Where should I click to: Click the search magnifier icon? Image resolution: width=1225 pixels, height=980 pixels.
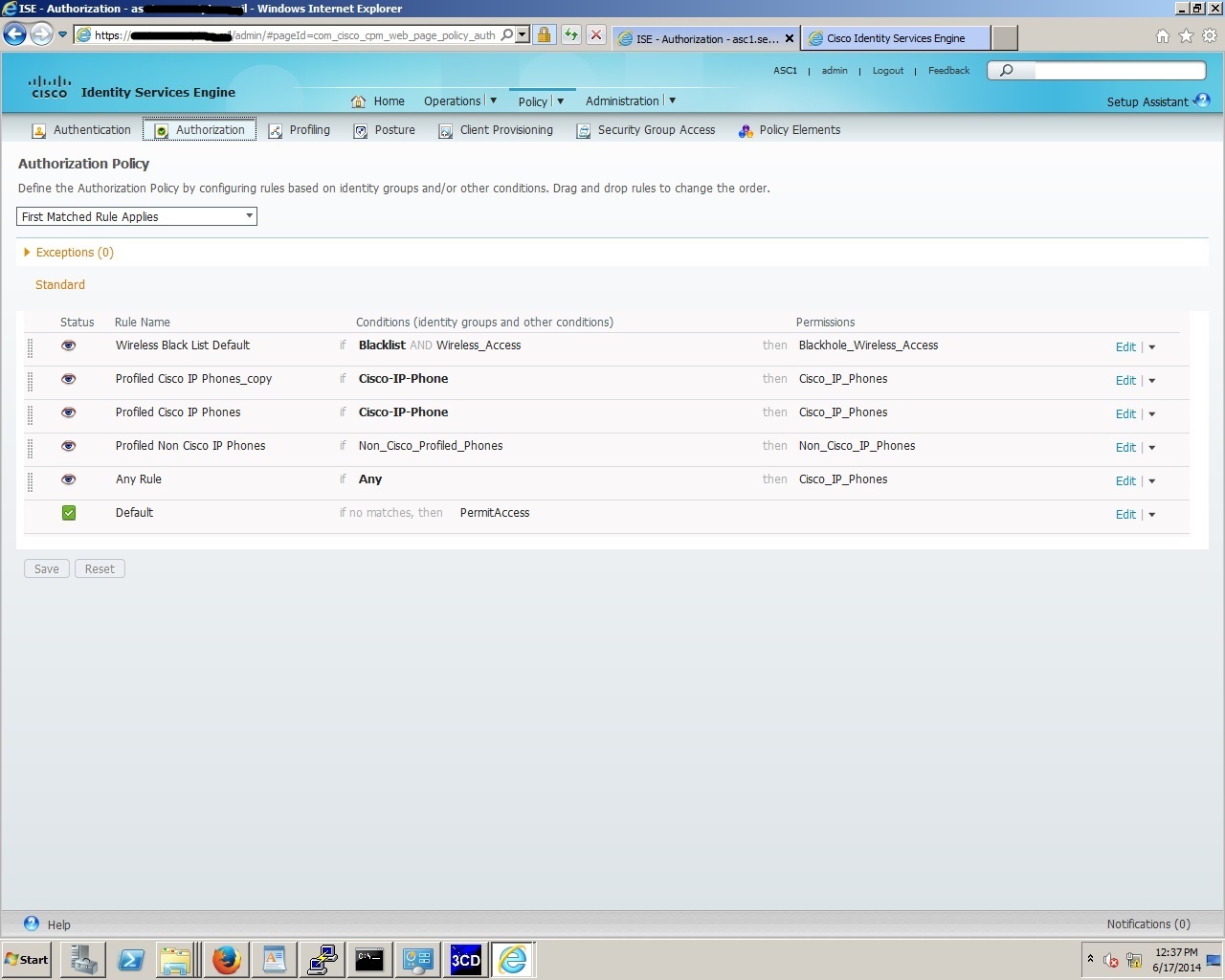[x=1006, y=70]
